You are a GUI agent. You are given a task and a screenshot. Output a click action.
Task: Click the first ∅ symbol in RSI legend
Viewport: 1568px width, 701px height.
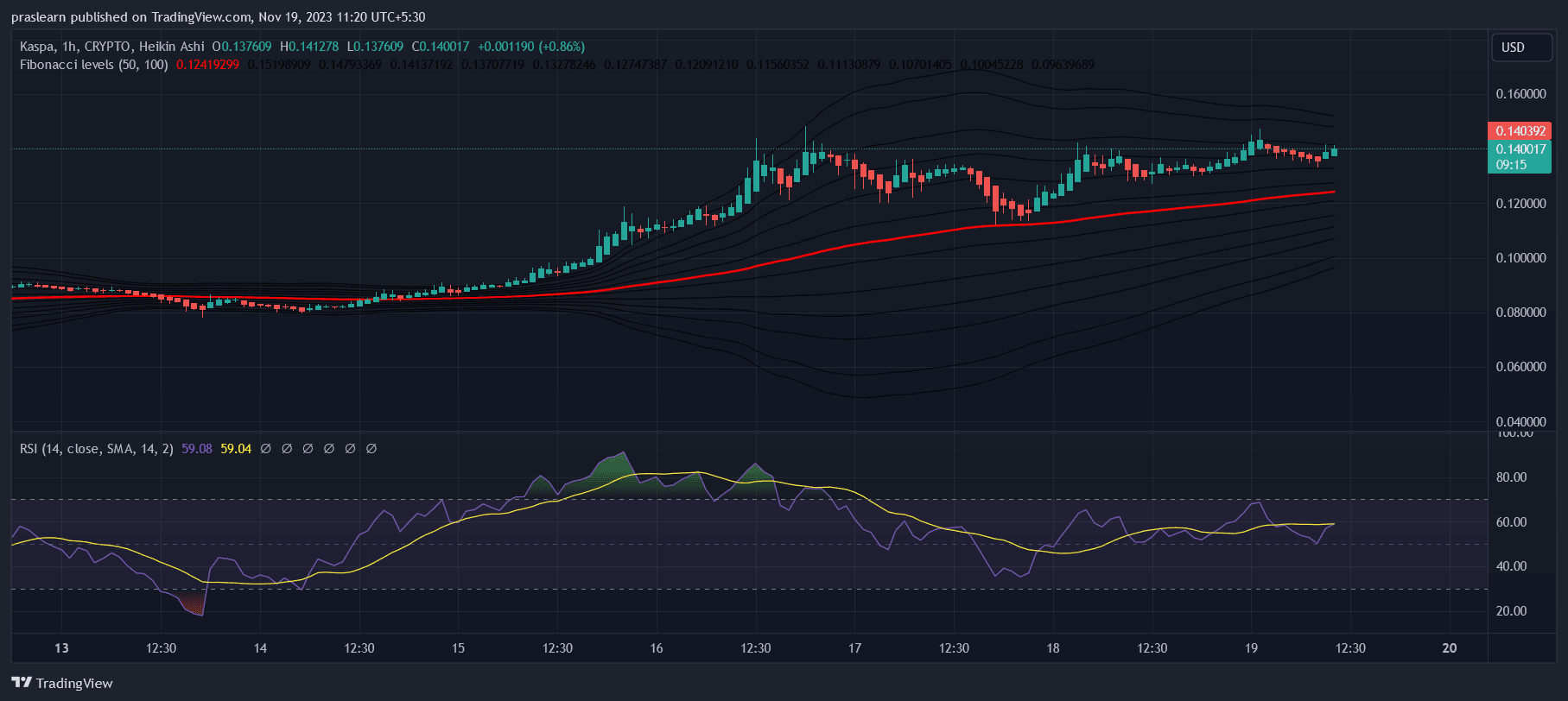pyautogui.click(x=265, y=449)
